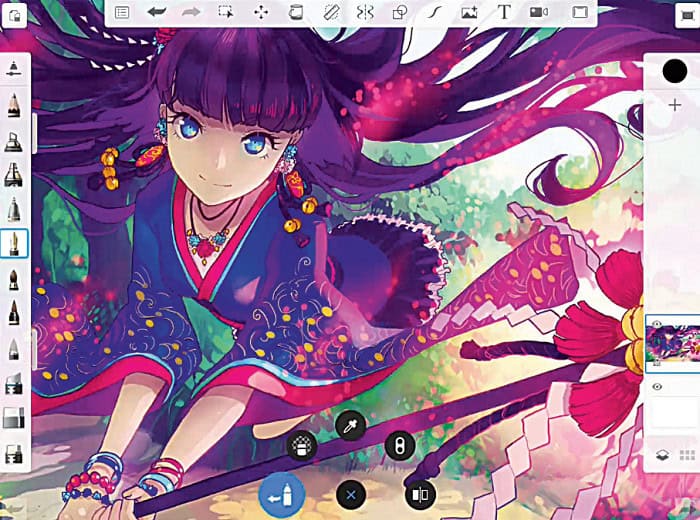Select the Ballpoint pen brush
Screen dimensions: 700x520
14,209
